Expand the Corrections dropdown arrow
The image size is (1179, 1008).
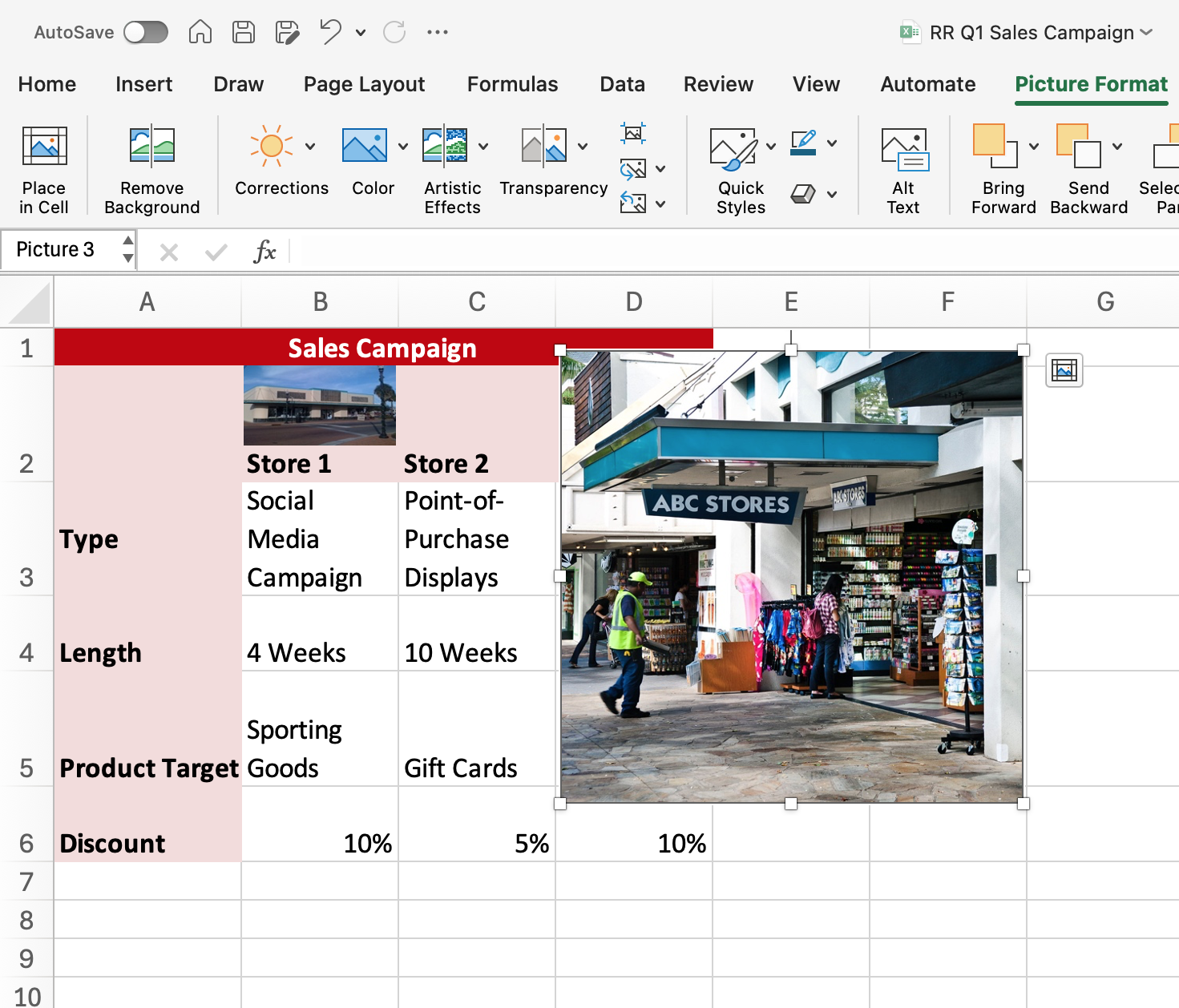coord(310,147)
